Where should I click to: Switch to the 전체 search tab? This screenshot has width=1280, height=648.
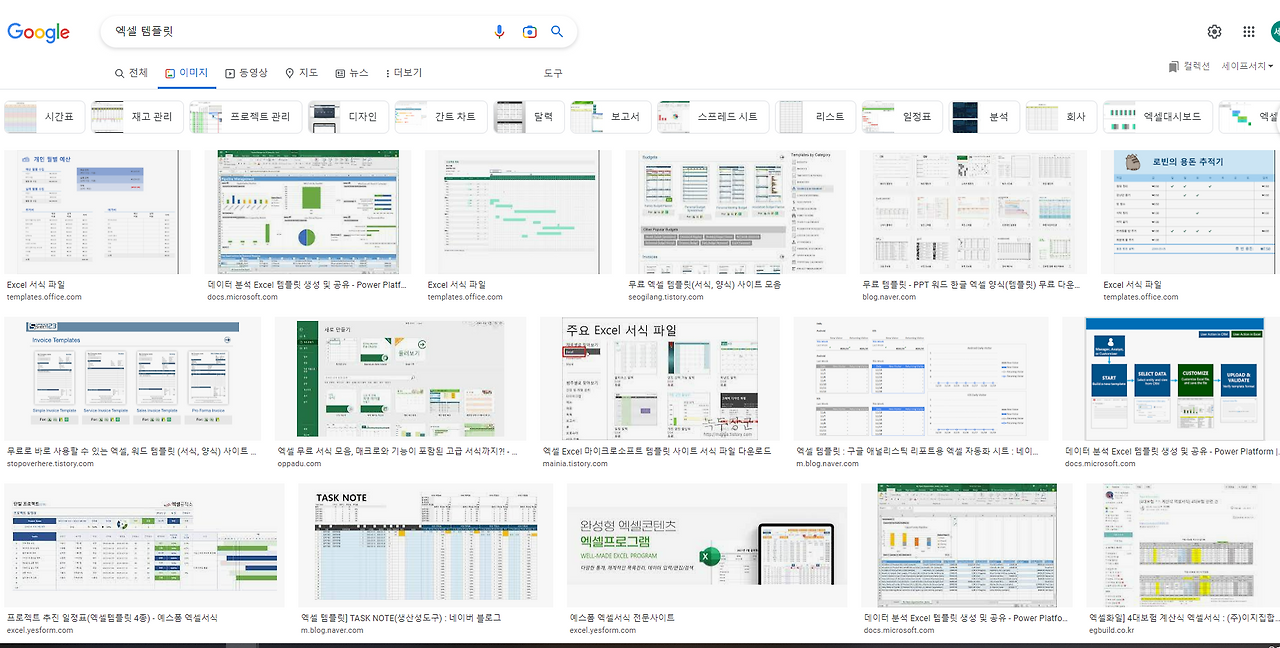click(135, 72)
